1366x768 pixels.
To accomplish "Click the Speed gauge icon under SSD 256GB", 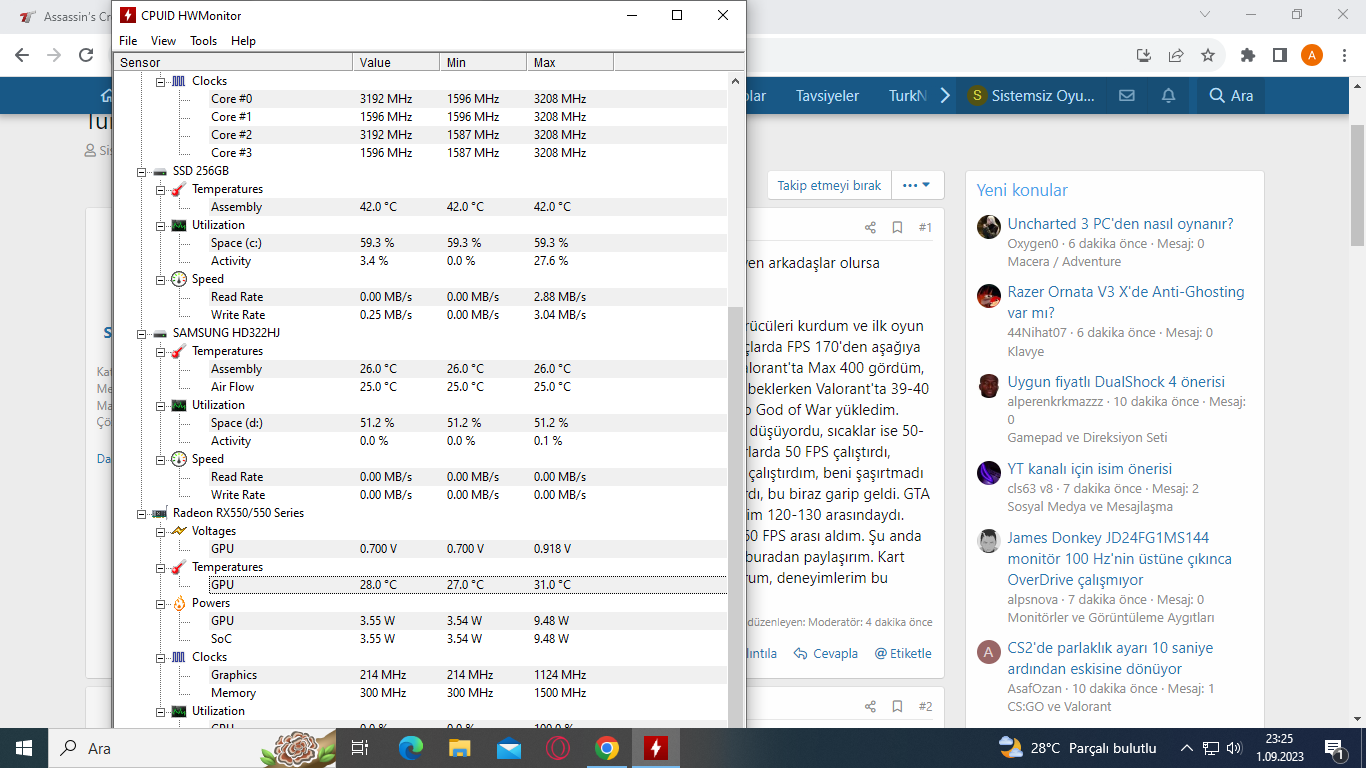I will [178, 279].
